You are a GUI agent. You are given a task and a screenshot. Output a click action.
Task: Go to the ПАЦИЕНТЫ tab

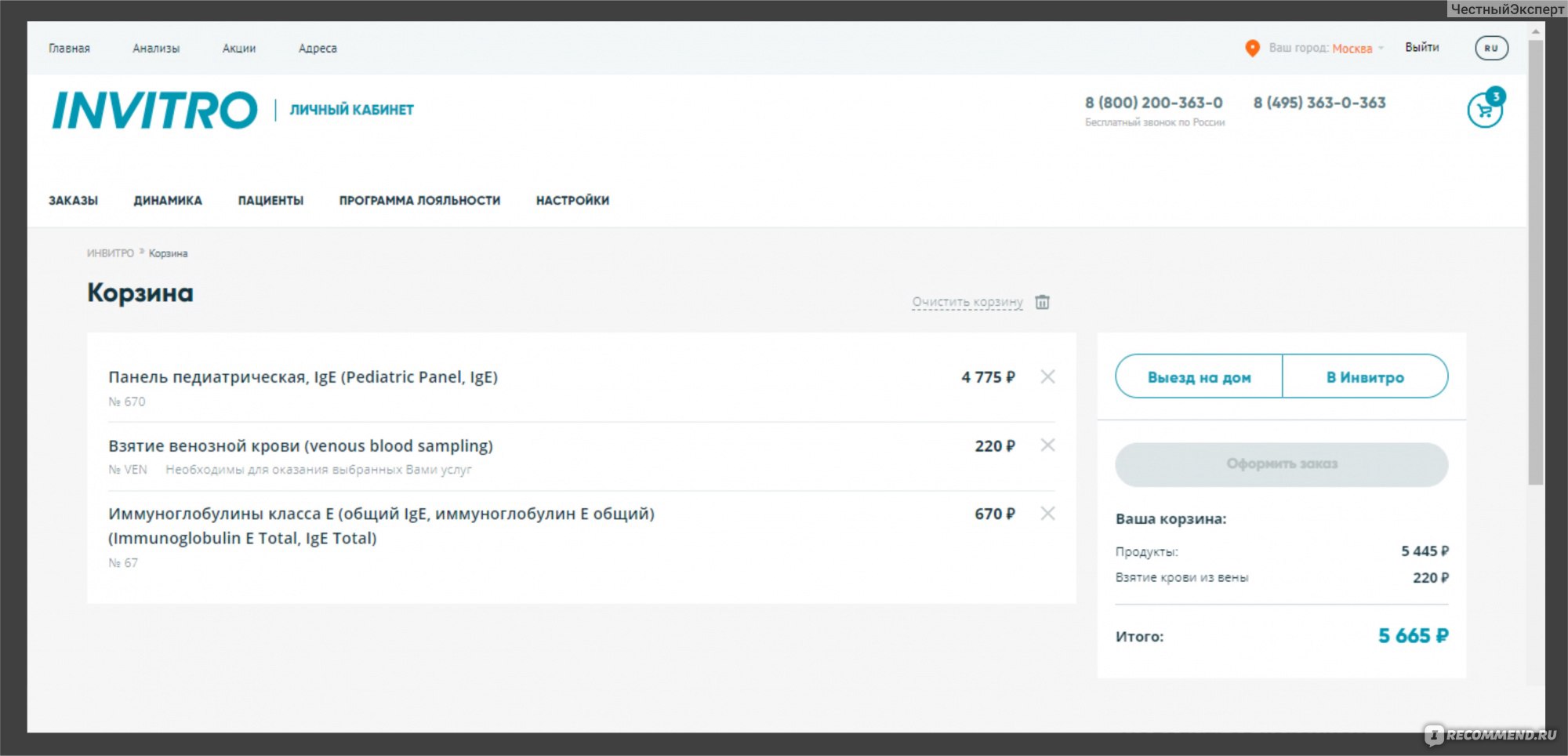[270, 200]
